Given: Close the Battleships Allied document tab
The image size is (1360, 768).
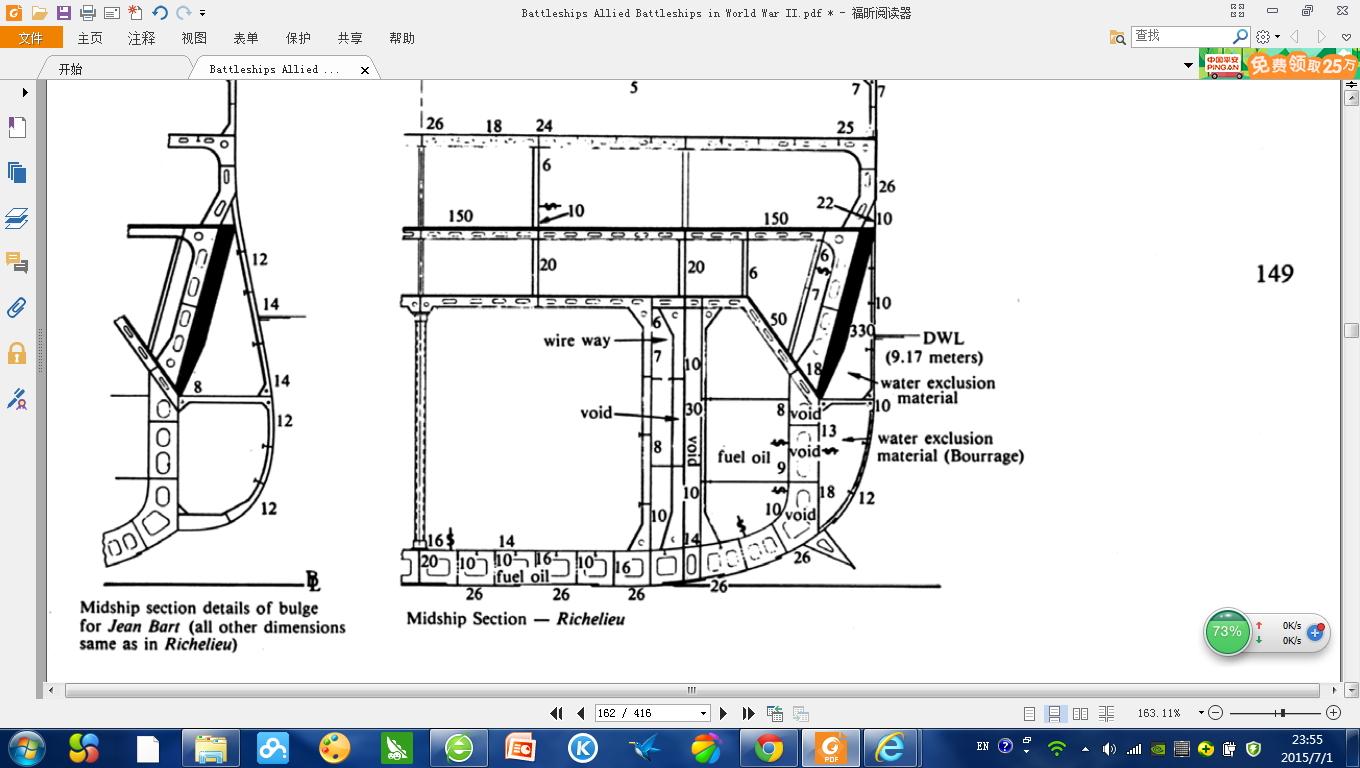Looking at the screenshot, I should click(x=365, y=70).
